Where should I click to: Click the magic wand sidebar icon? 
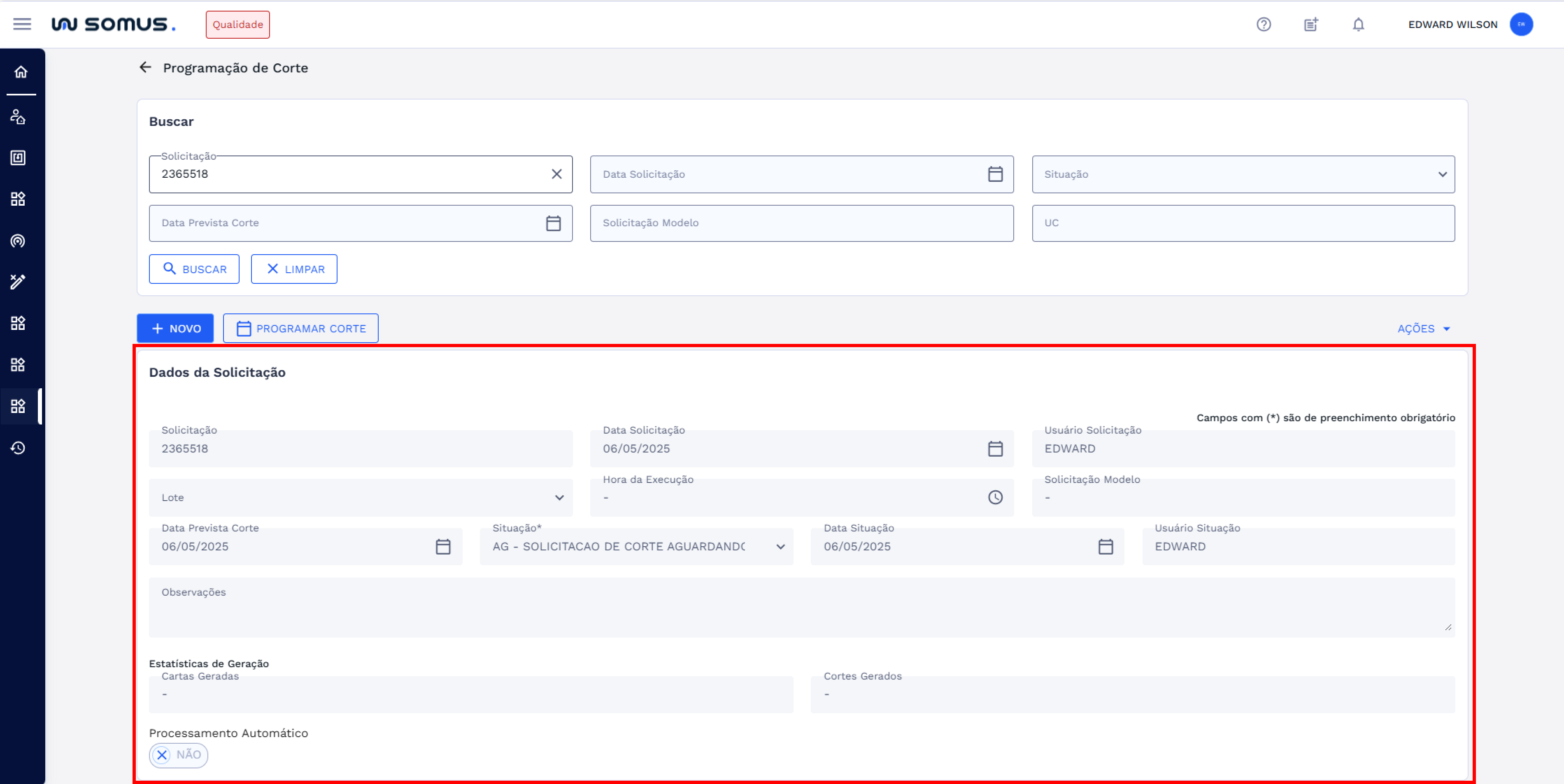point(18,282)
